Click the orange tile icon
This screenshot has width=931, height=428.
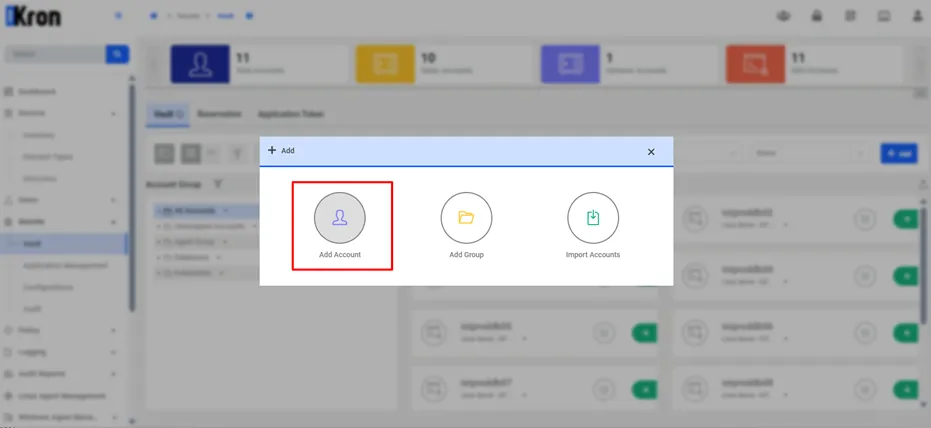(x=755, y=64)
